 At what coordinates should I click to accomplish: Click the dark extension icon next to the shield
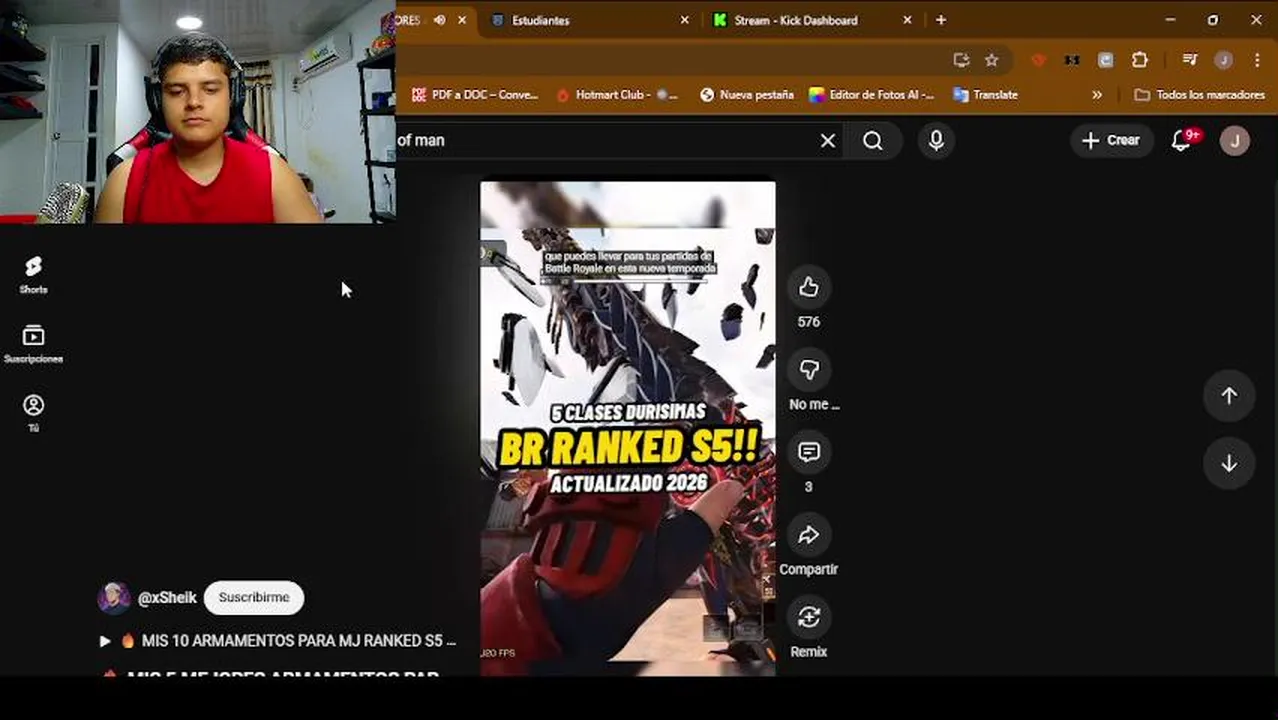tap(1071, 60)
